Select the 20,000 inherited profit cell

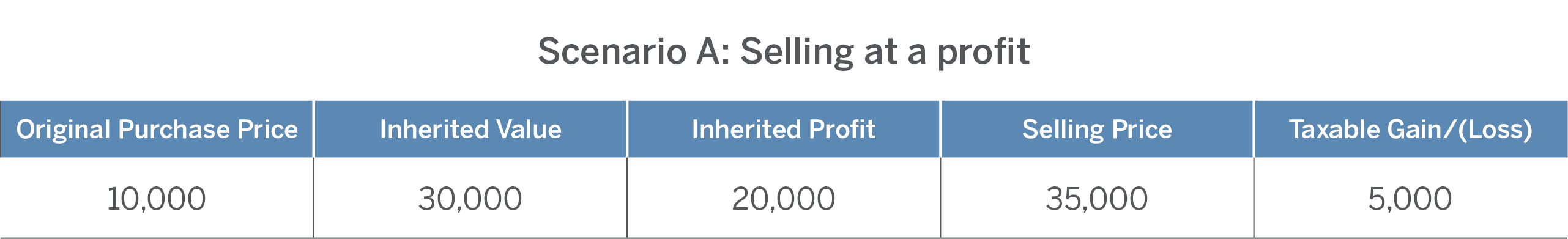pyautogui.click(x=784, y=199)
